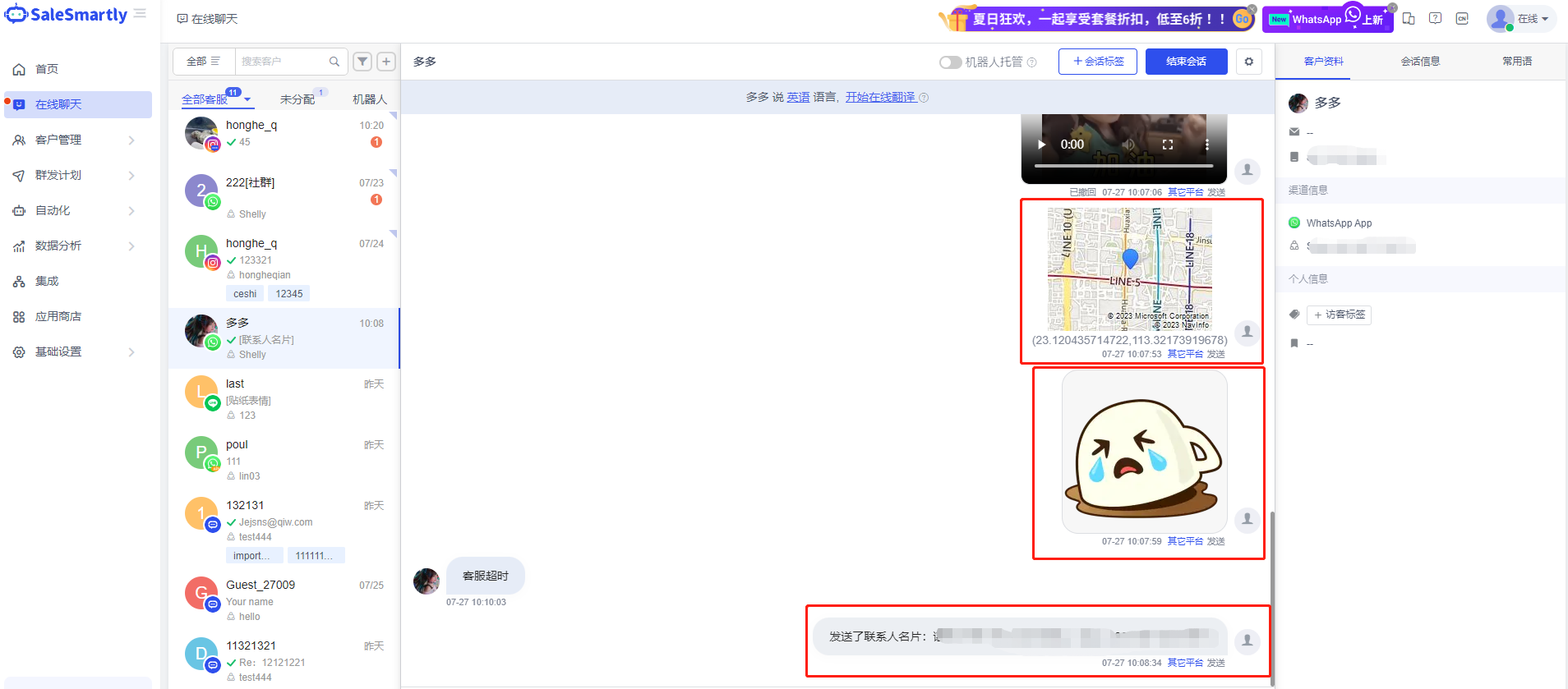Focus the 搜索客户 search field

point(282,62)
